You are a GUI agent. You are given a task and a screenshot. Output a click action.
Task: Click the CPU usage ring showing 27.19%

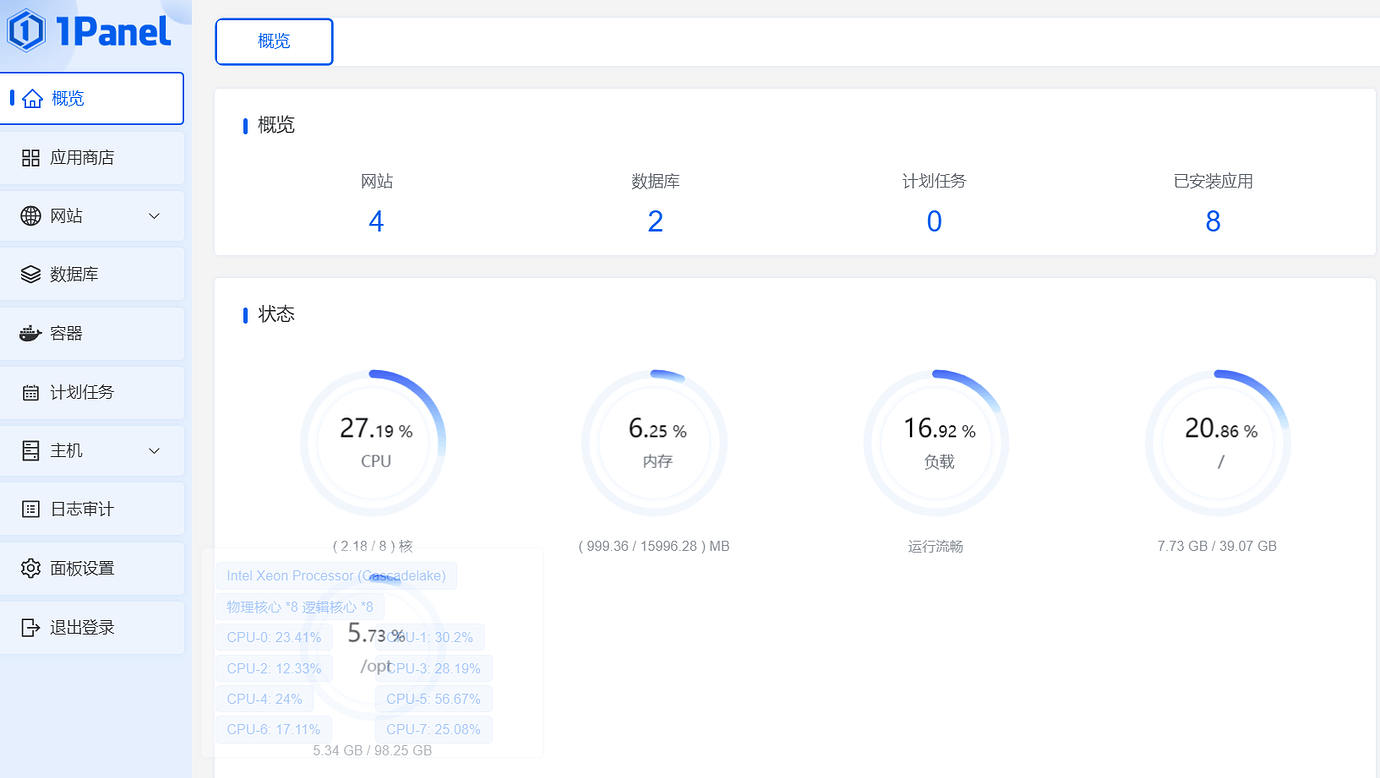[374, 440]
